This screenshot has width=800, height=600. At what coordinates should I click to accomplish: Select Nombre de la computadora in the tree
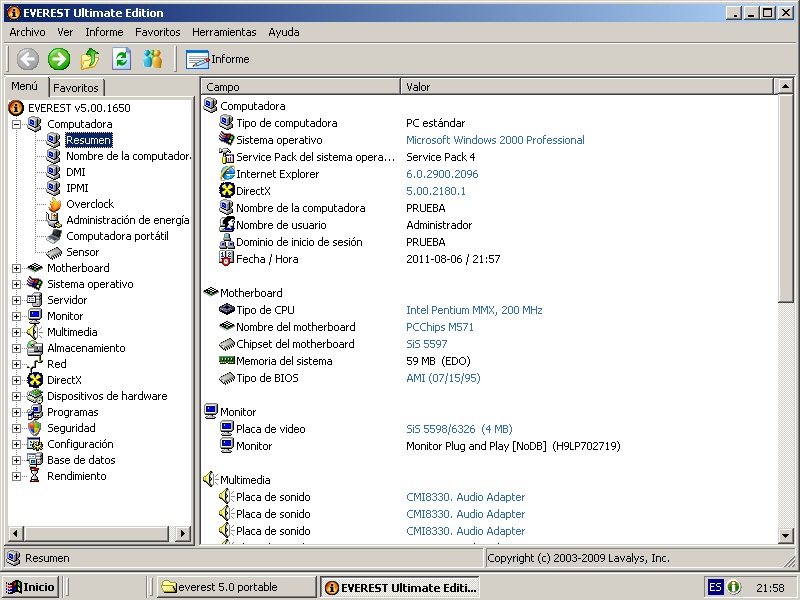(x=128, y=156)
